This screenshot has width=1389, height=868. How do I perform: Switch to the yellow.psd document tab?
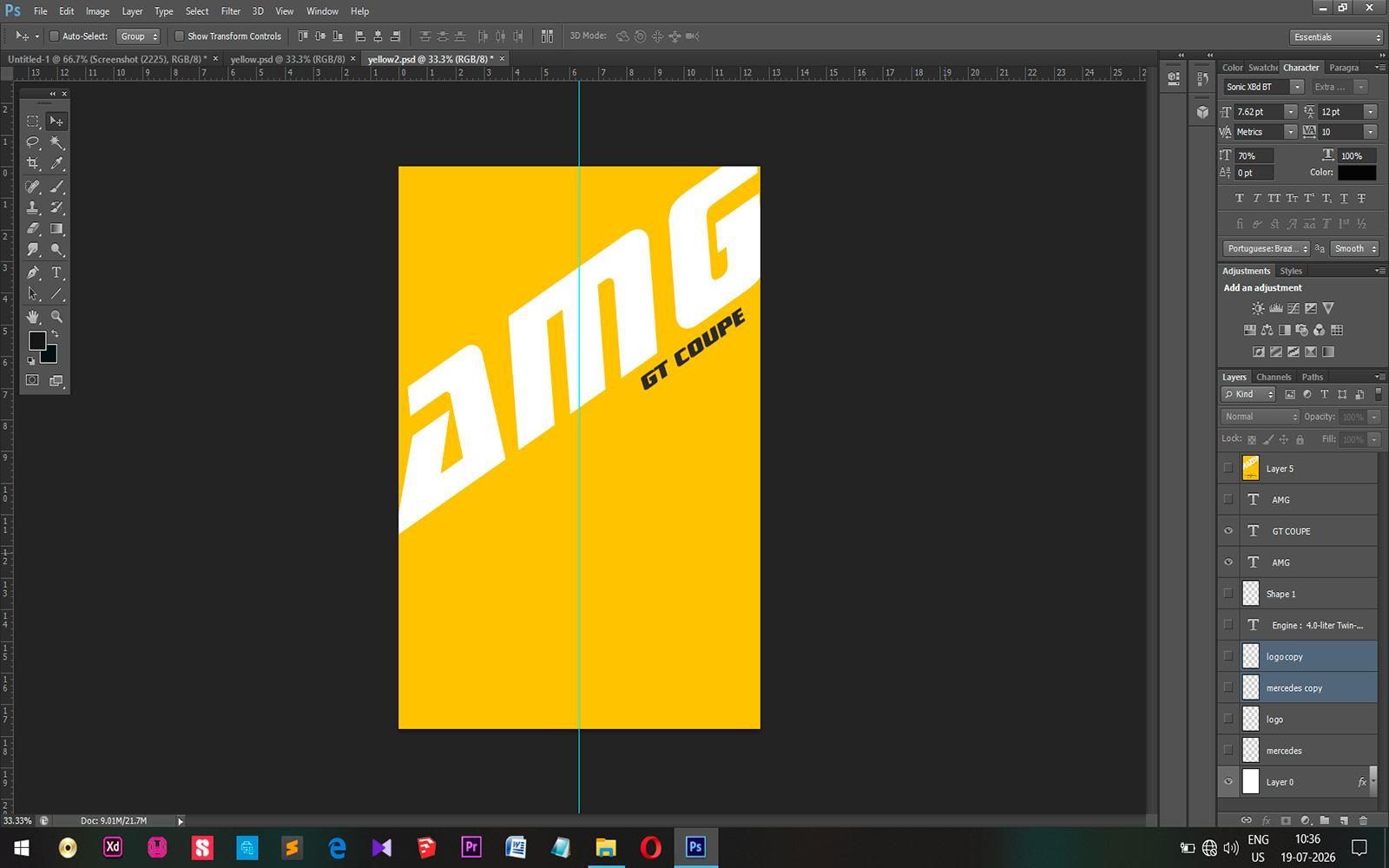(x=286, y=59)
